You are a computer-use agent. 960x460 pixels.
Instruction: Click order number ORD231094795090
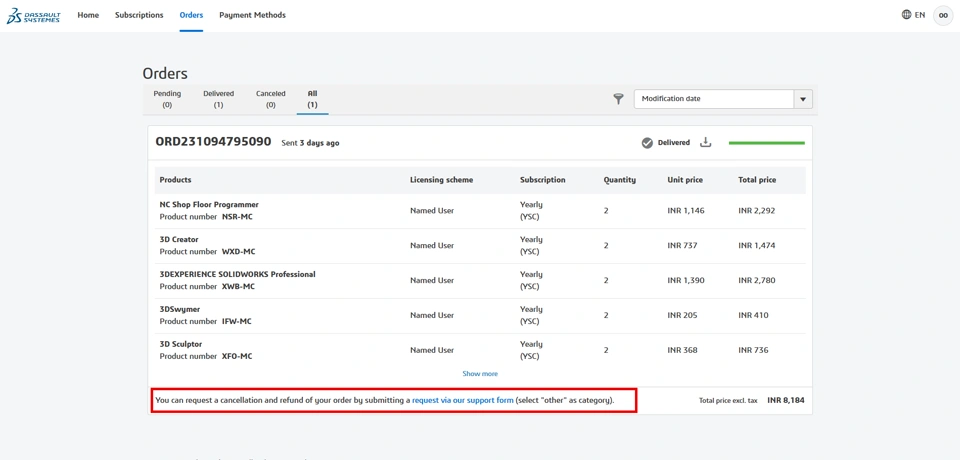pyautogui.click(x=213, y=142)
